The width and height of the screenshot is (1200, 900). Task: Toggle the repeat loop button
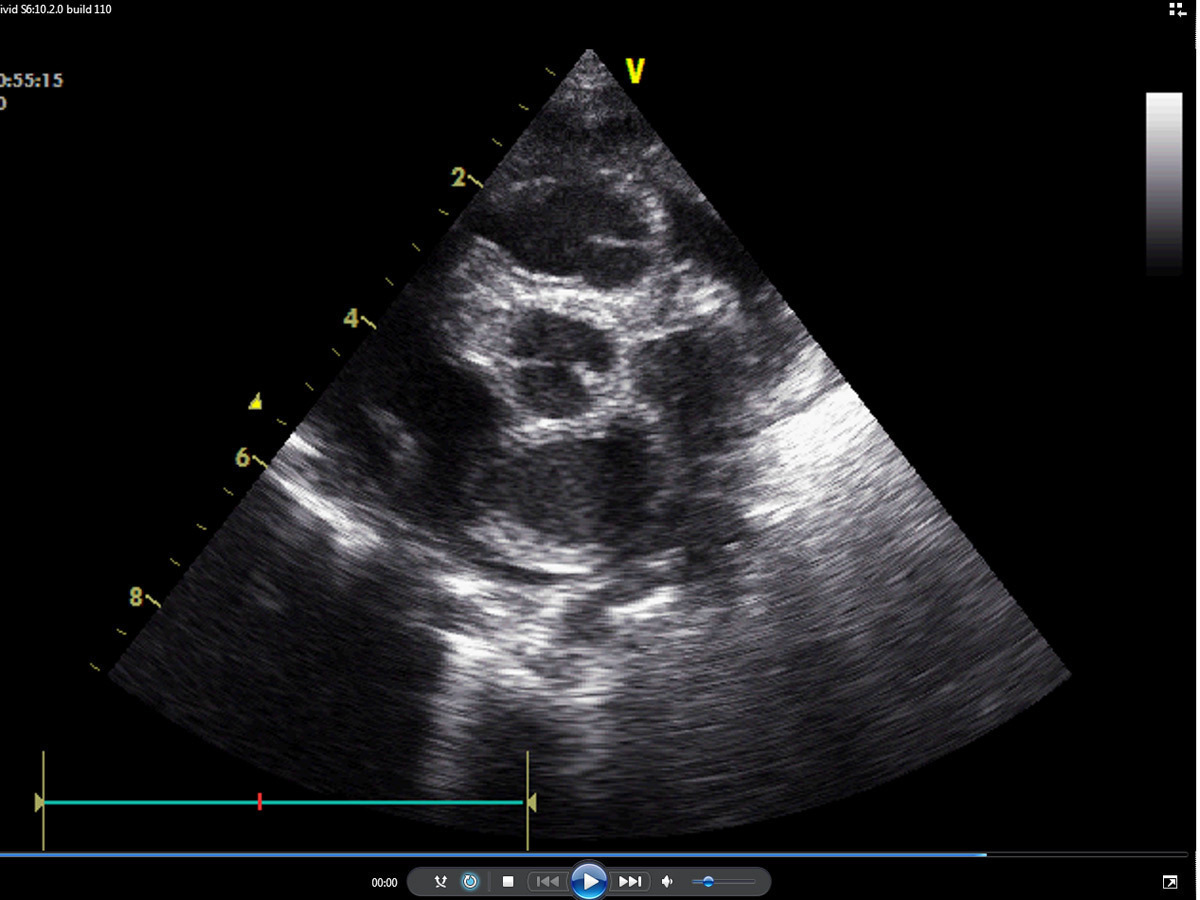pos(470,882)
